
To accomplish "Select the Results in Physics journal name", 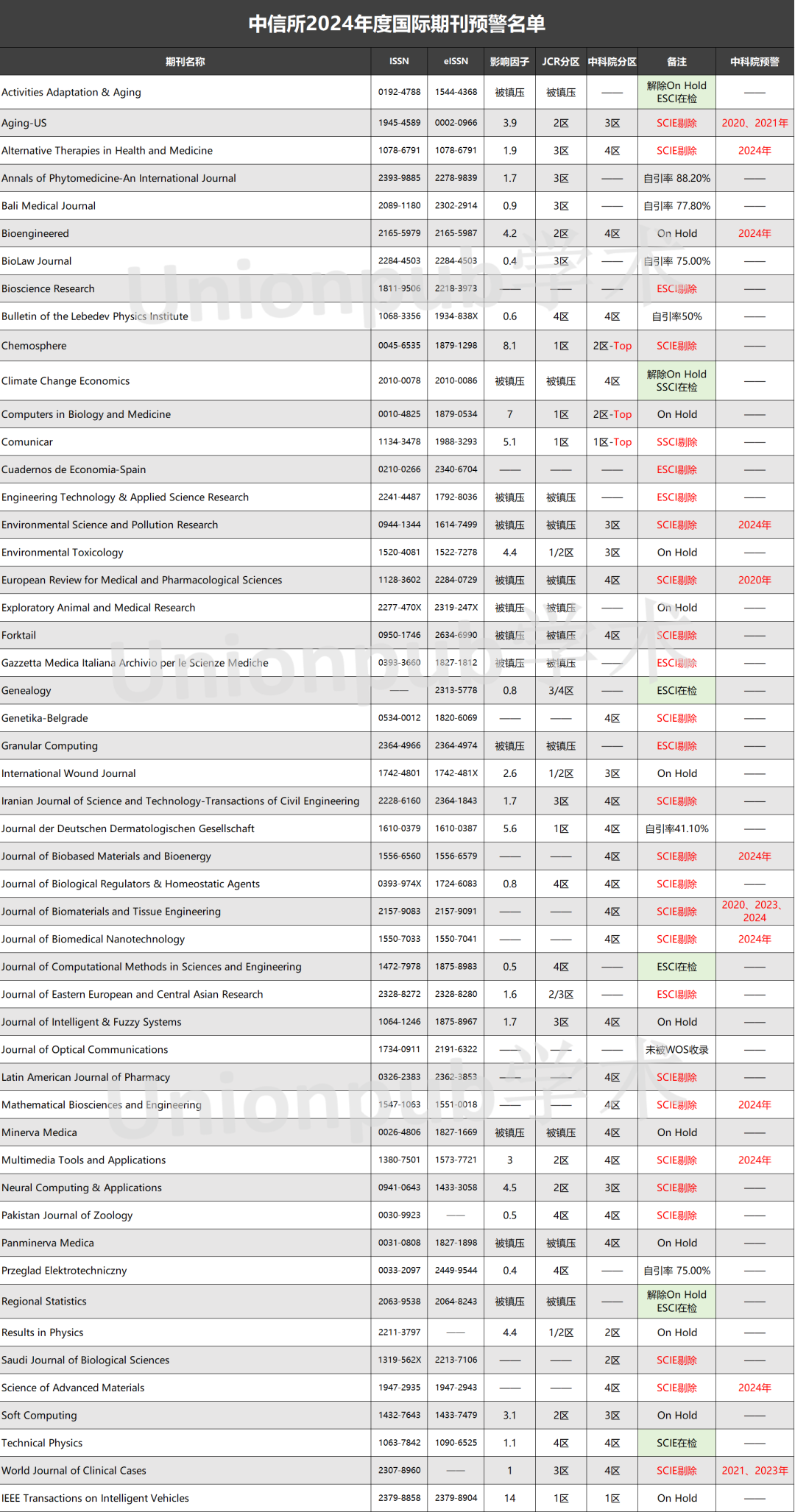I will (x=43, y=1332).
